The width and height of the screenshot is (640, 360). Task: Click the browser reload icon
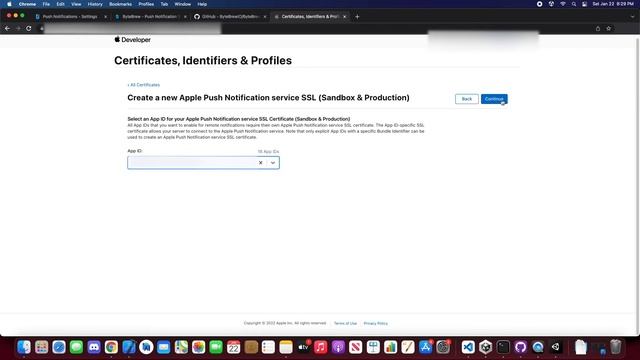(x=29, y=29)
